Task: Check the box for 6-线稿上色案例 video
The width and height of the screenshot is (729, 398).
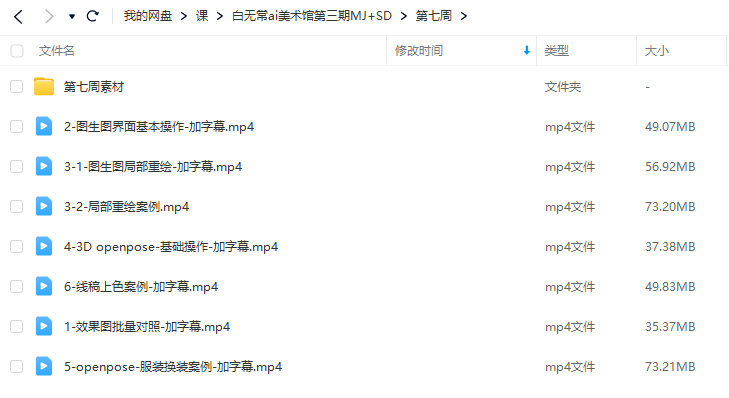Action: (17, 286)
